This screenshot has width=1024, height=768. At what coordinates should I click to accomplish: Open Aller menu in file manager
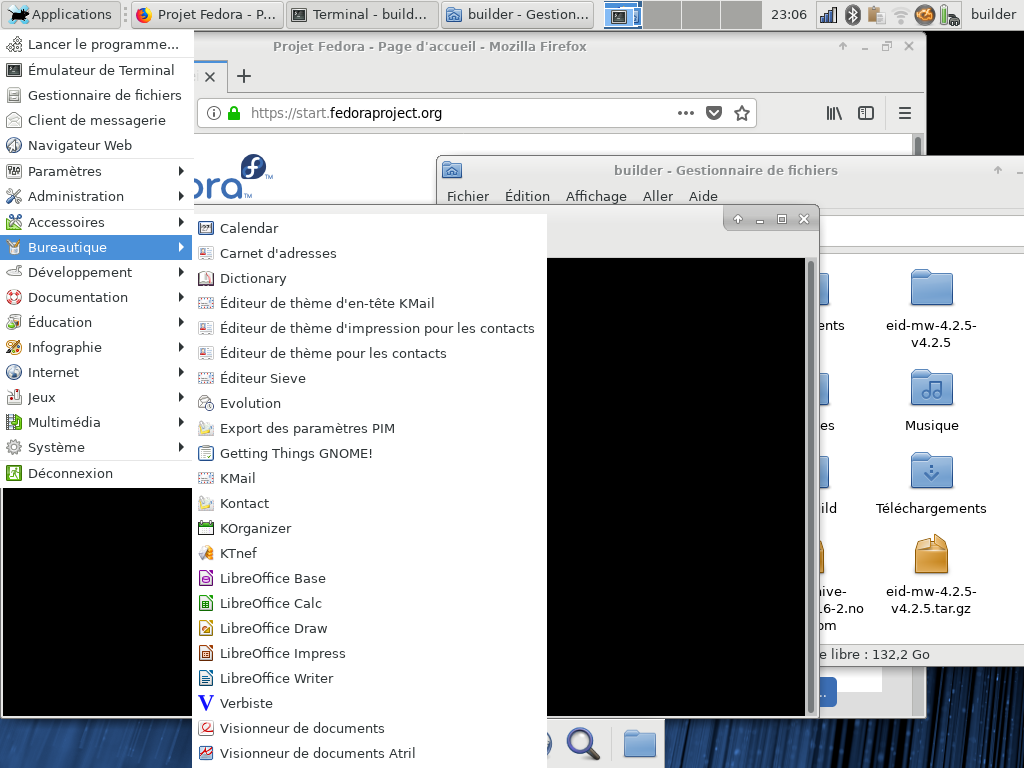[x=658, y=196]
